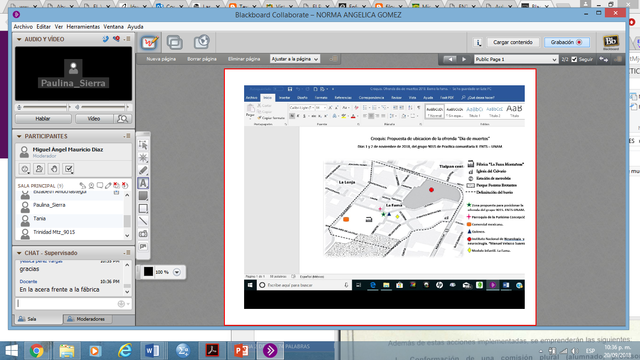Click the raise hand icon
Viewport: 640px width, 360px height.
(x=54, y=169)
